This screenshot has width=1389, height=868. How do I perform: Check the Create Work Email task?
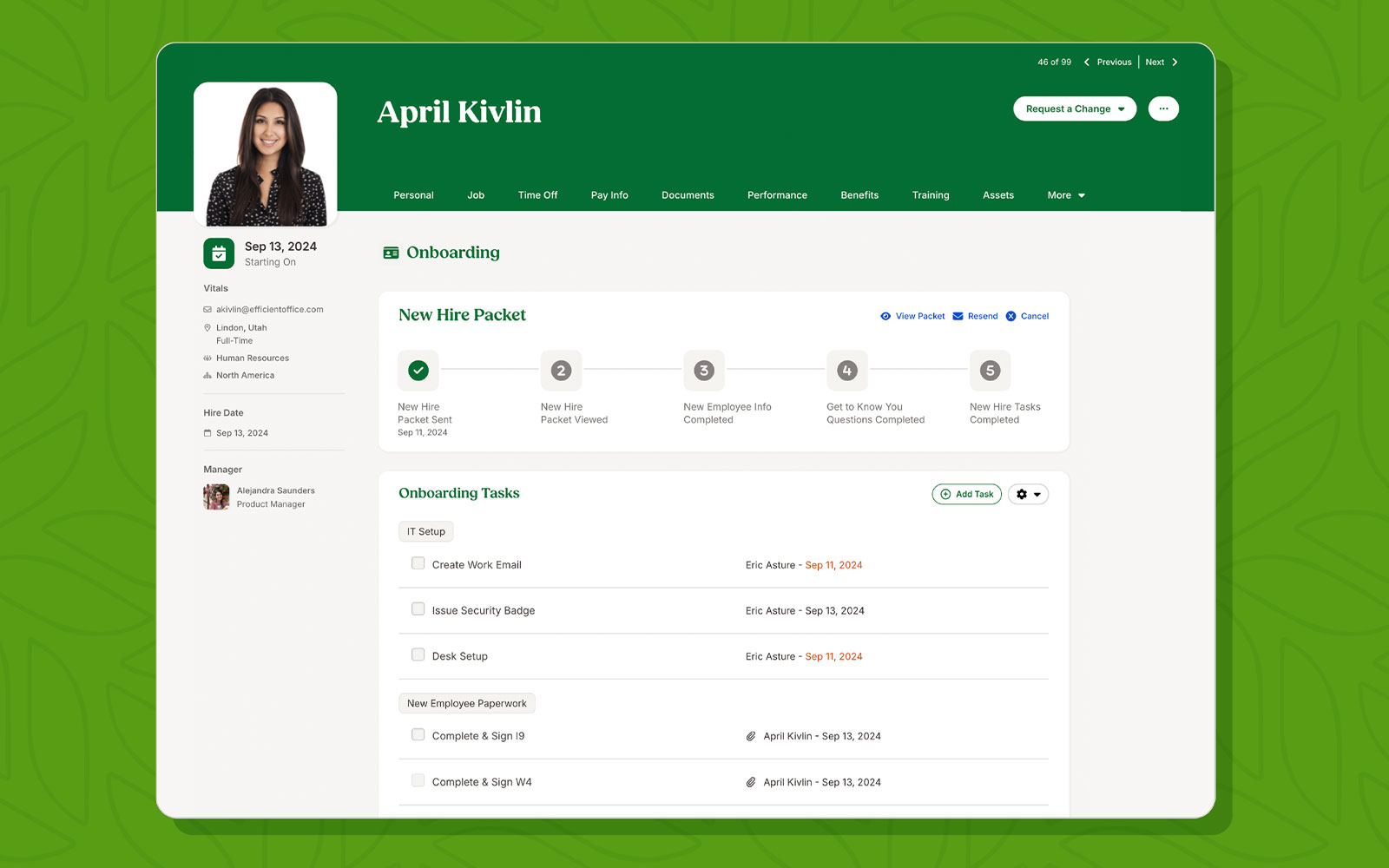[x=418, y=563]
